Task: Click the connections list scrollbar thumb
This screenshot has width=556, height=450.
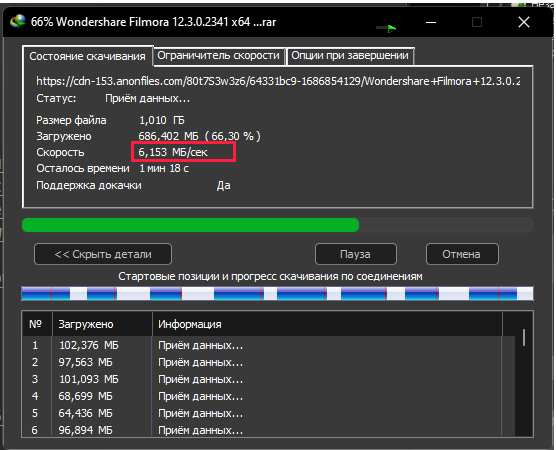Action: point(524,337)
